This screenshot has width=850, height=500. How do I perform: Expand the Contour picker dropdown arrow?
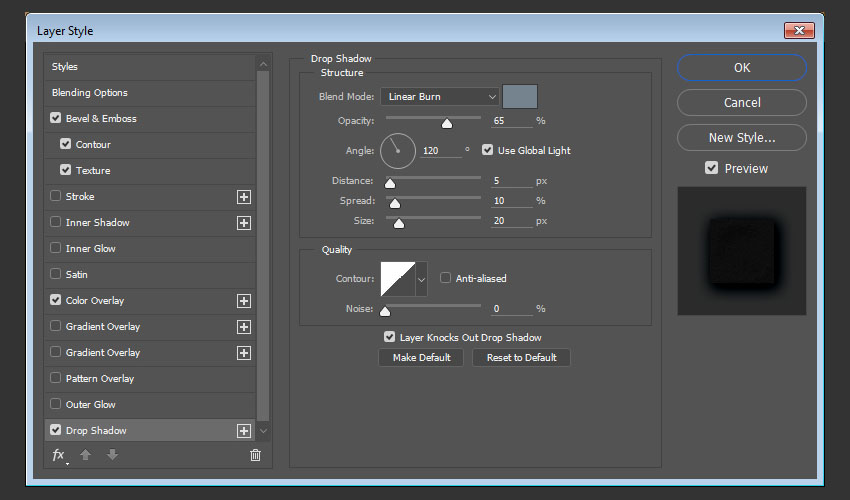[x=421, y=279]
